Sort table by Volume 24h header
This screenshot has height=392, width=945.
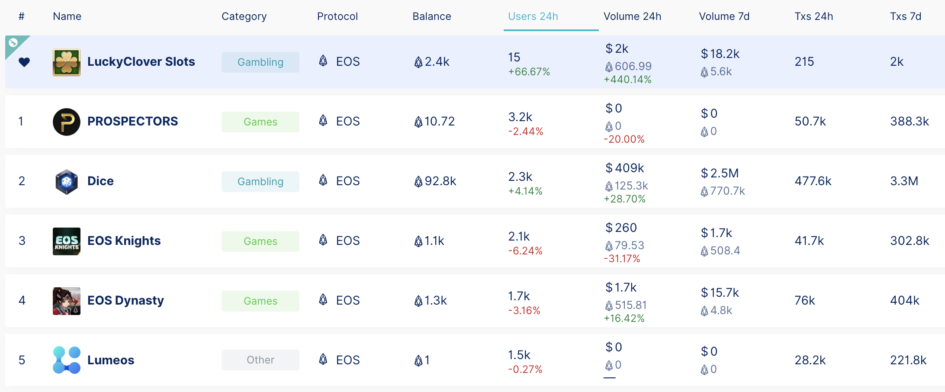click(632, 16)
